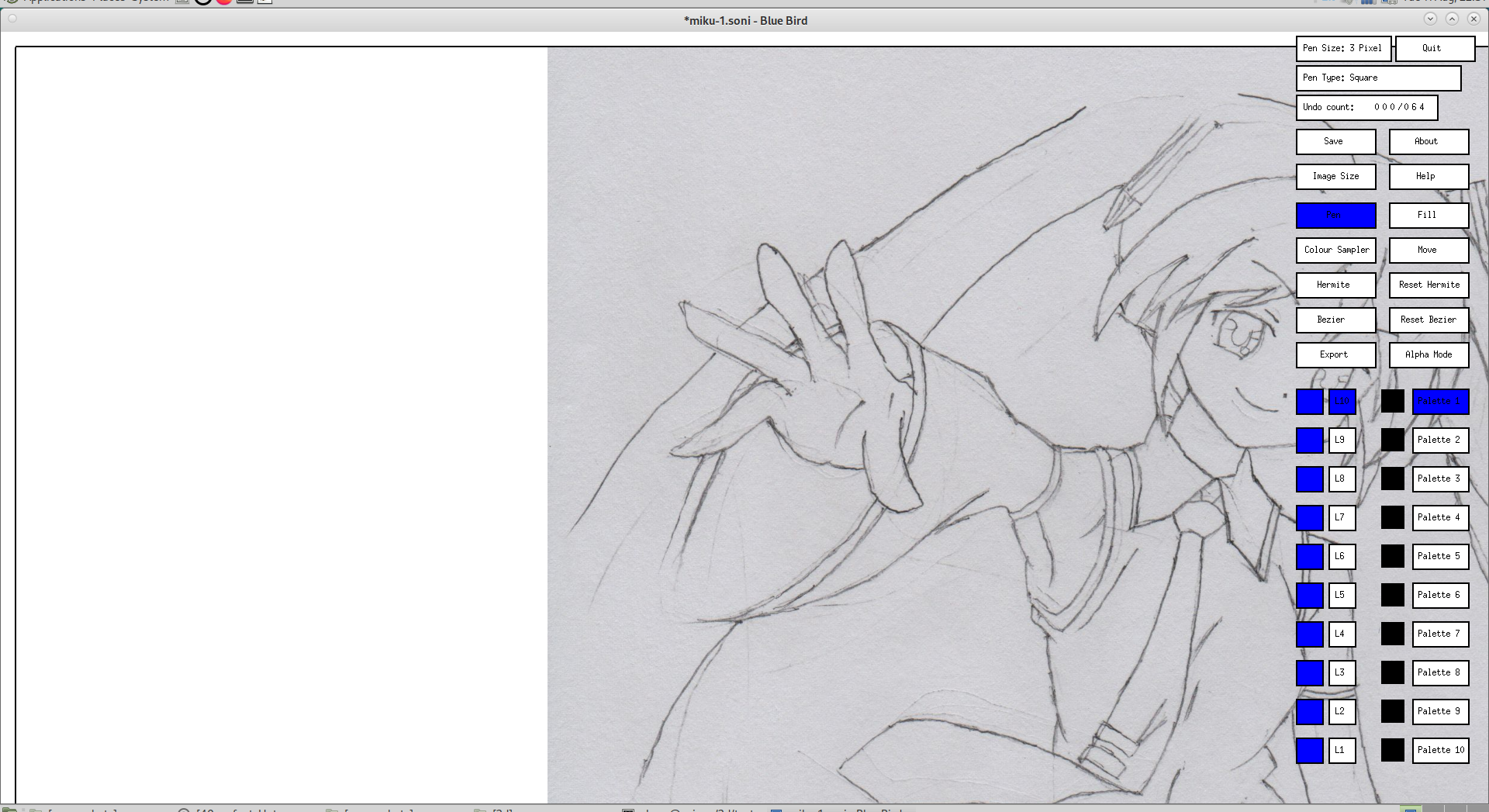Viewport: 1489px width, 812px height.
Task: Switch to layer L6
Action: [x=1342, y=557]
